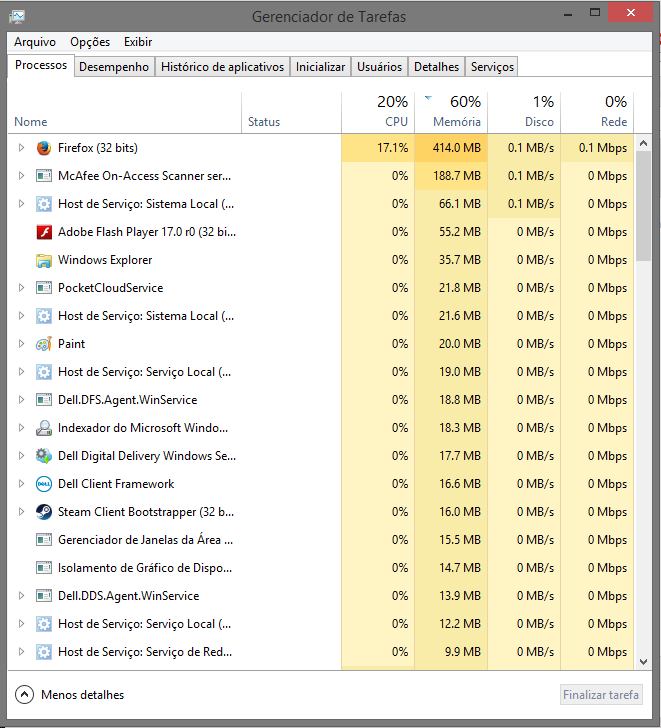Viewport: 661px width, 728px height.
Task: Expand Dell Digital Delivery Windows Service row
Action: (x=21, y=455)
